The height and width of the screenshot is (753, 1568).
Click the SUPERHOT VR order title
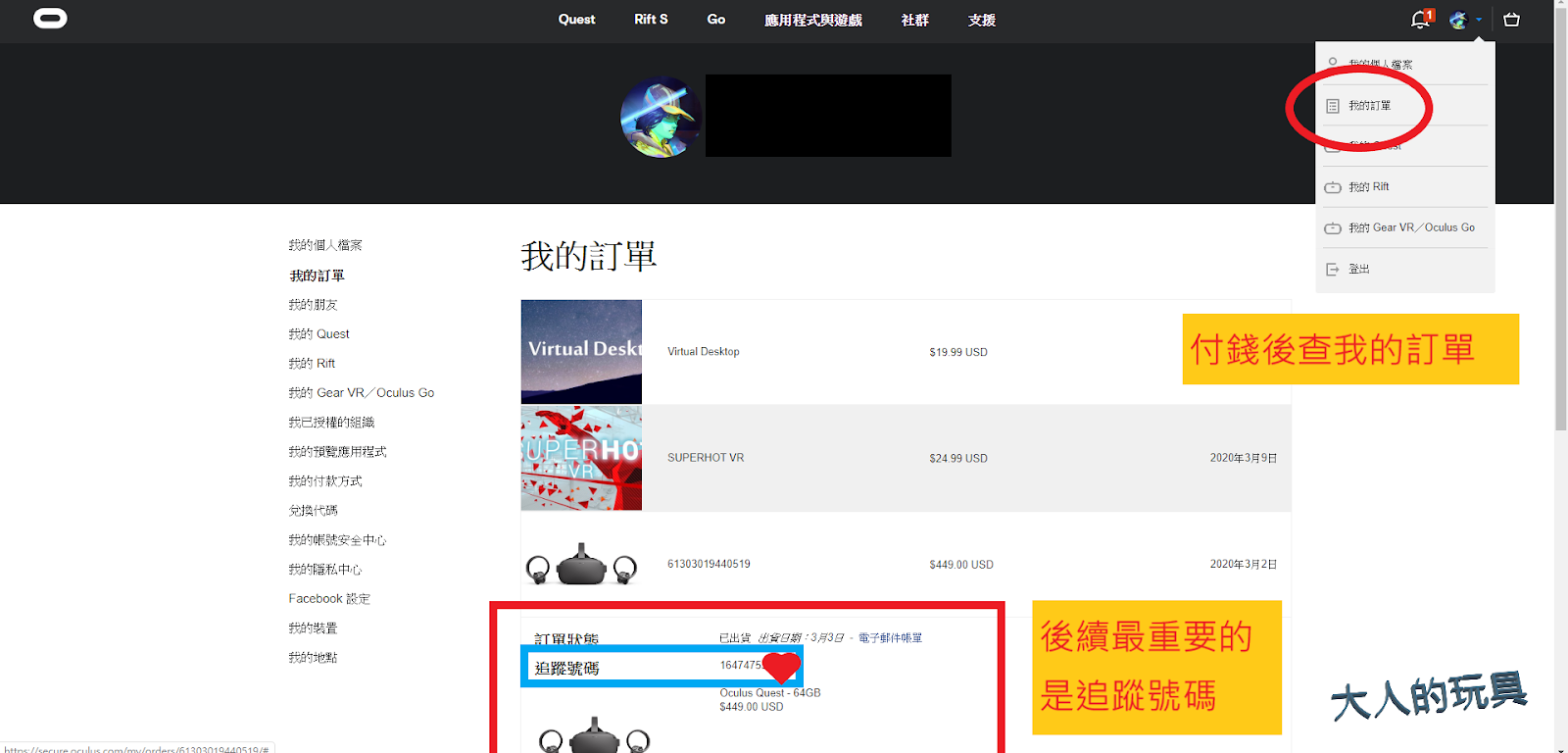click(706, 458)
